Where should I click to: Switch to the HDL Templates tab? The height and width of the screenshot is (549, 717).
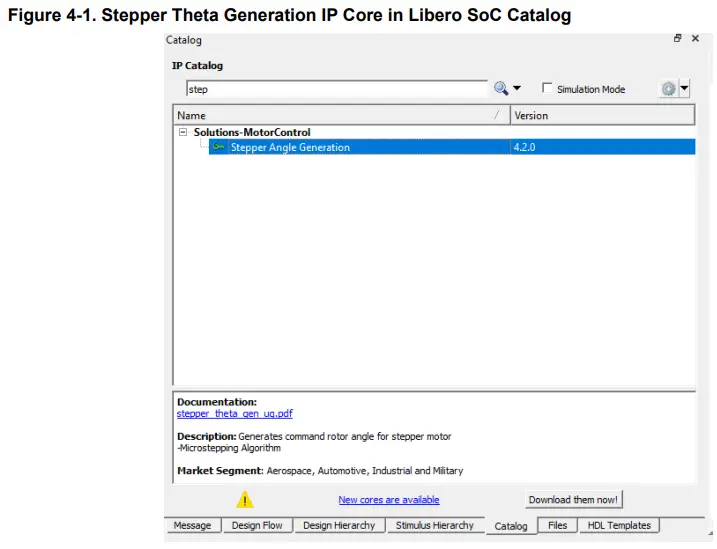click(619, 525)
